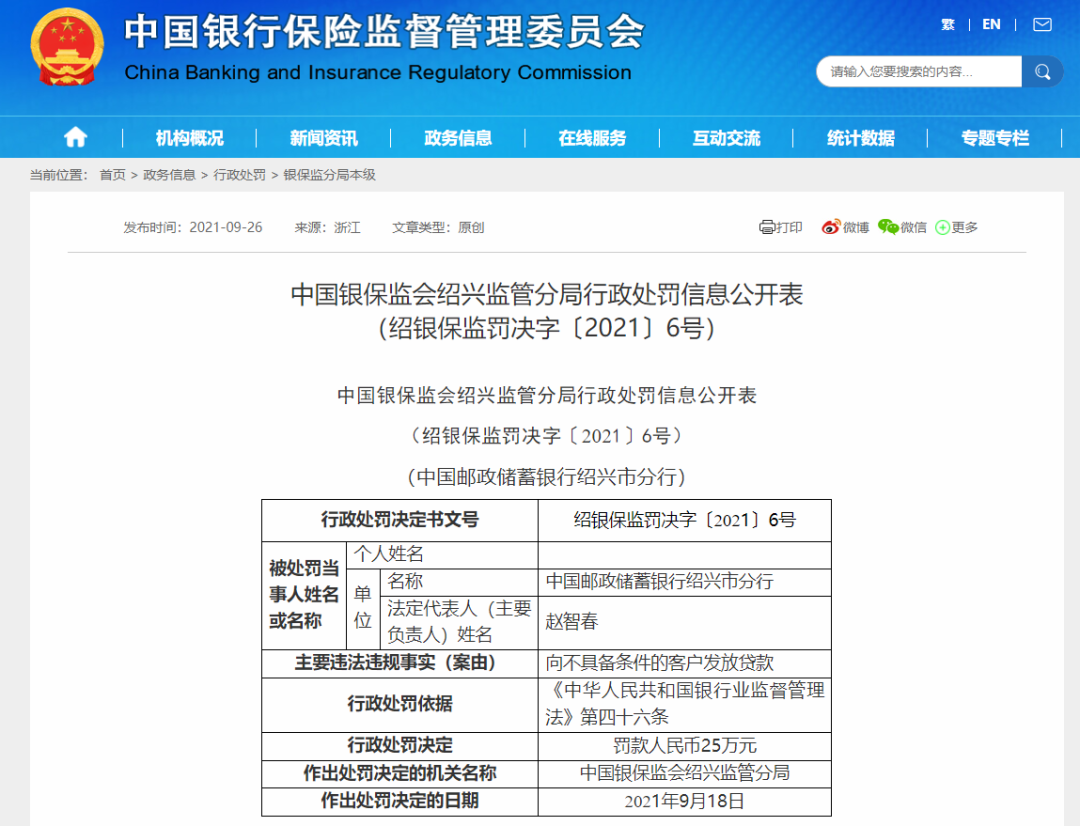Click the 作出处罚决定的日期 header cell
Screen dimensions: 1080x826
(x=400, y=802)
